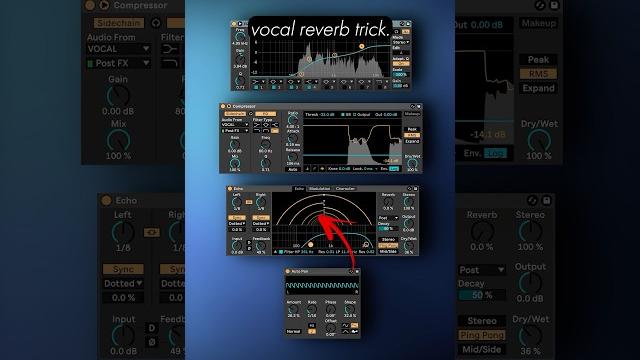Toggle Compressor power in enlarged left background panel
The width and height of the screenshot is (640, 360).
click(90, 5)
